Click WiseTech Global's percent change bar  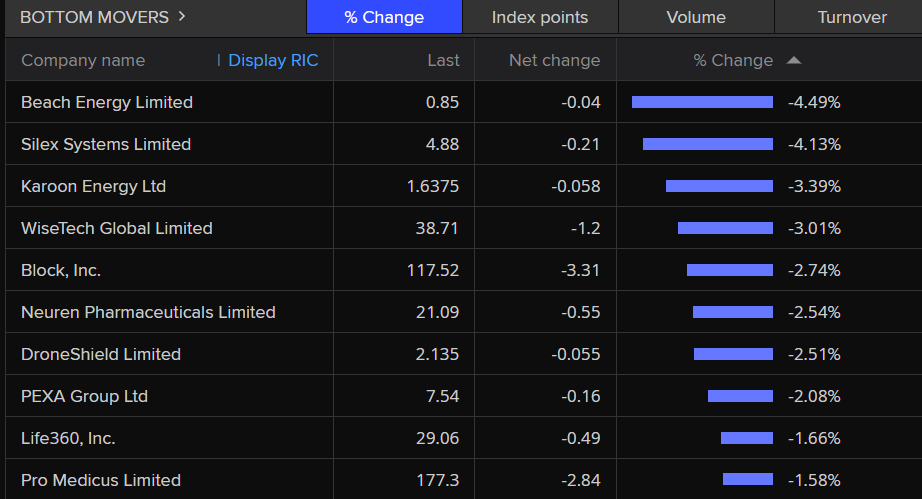[x=725, y=228]
